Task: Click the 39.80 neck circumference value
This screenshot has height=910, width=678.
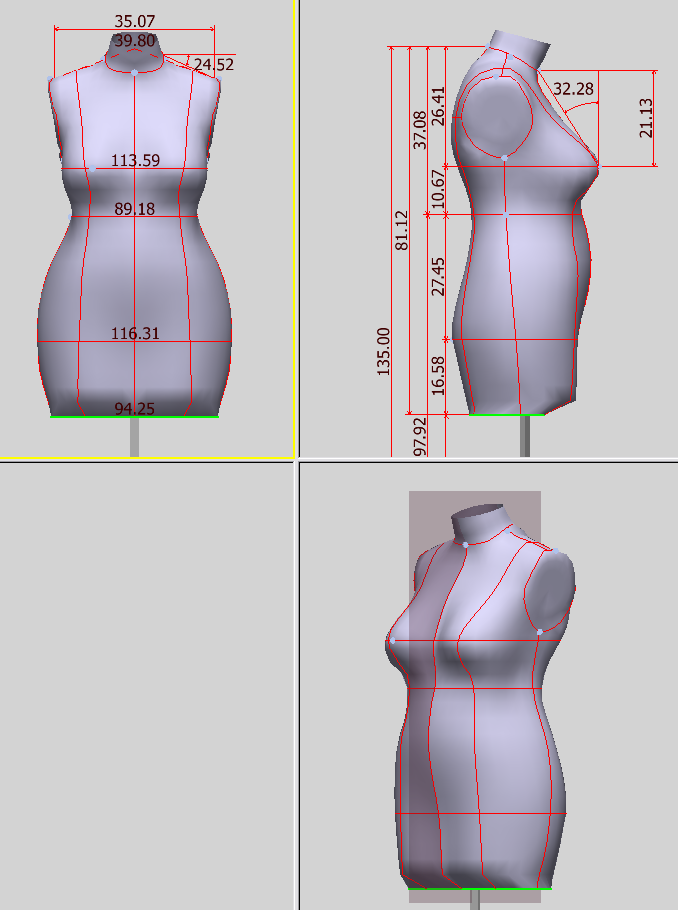Action: pos(135,41)
